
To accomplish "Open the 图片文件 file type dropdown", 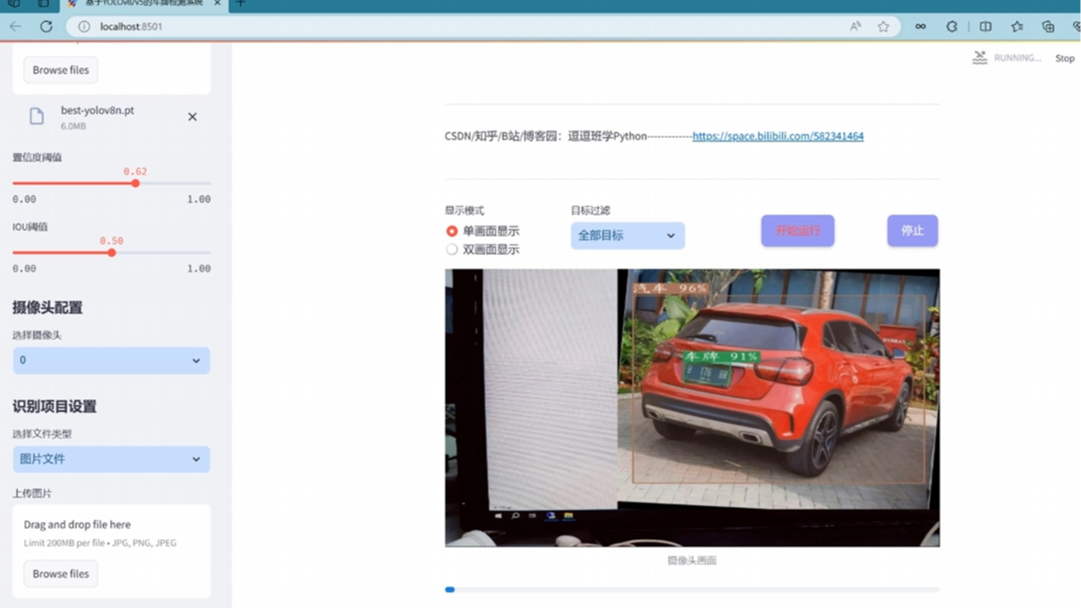I will [111, 459].
